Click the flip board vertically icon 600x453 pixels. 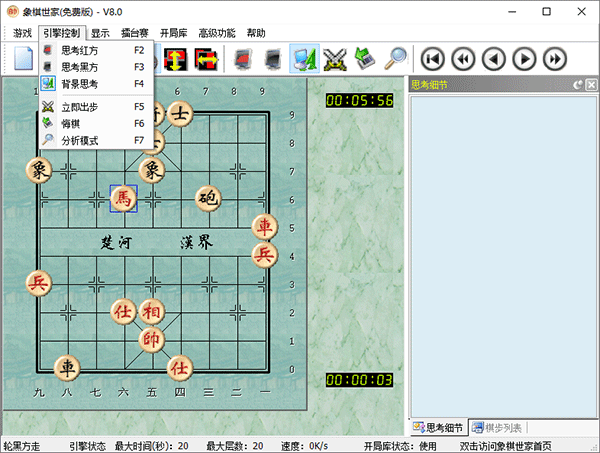175,59
